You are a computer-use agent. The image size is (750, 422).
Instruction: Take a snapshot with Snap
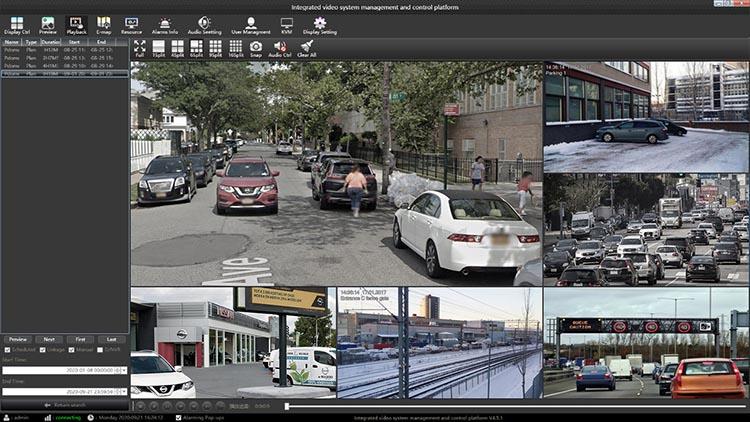(256, 48)
